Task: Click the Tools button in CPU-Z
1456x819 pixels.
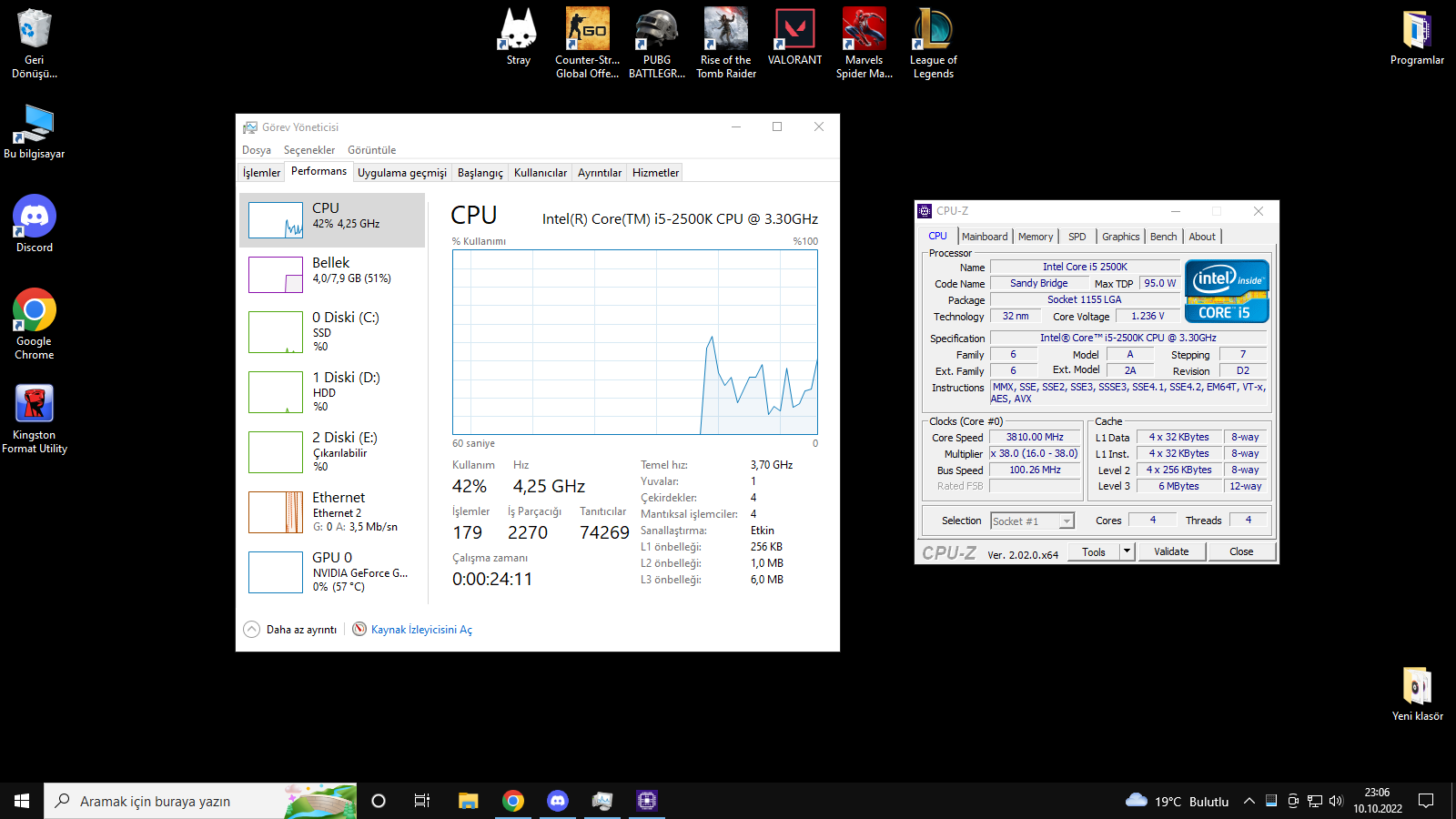Action: coord(1094,551)
